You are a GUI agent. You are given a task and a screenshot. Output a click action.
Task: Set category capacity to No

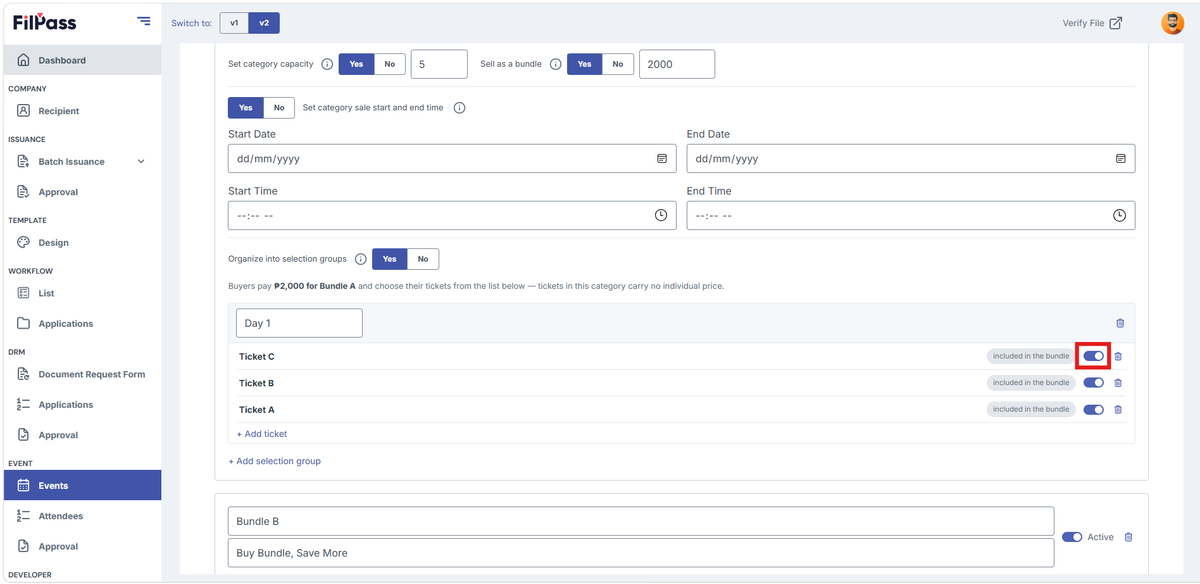[389, 64]
